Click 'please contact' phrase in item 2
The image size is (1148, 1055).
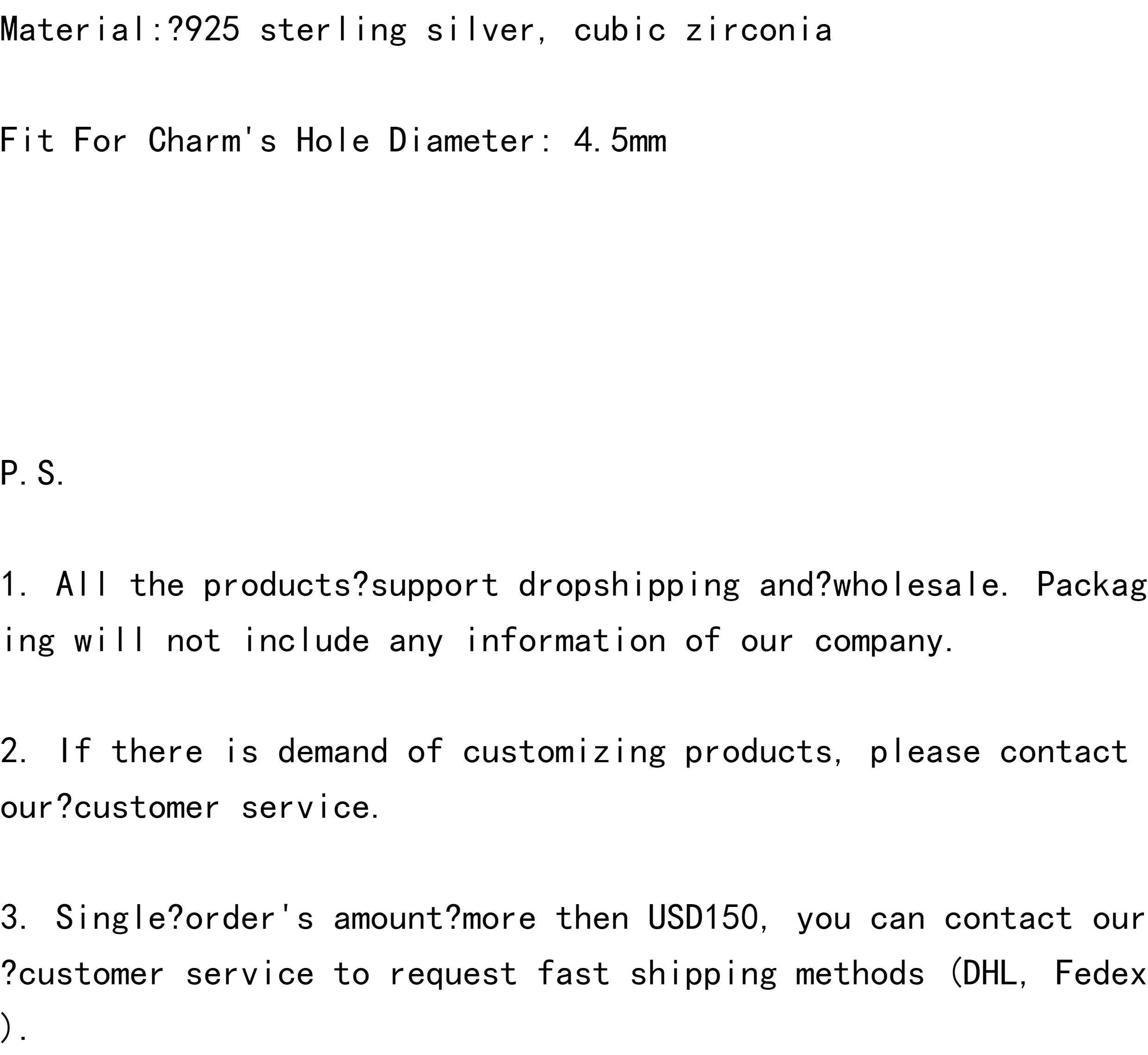(x=998, y=751)
